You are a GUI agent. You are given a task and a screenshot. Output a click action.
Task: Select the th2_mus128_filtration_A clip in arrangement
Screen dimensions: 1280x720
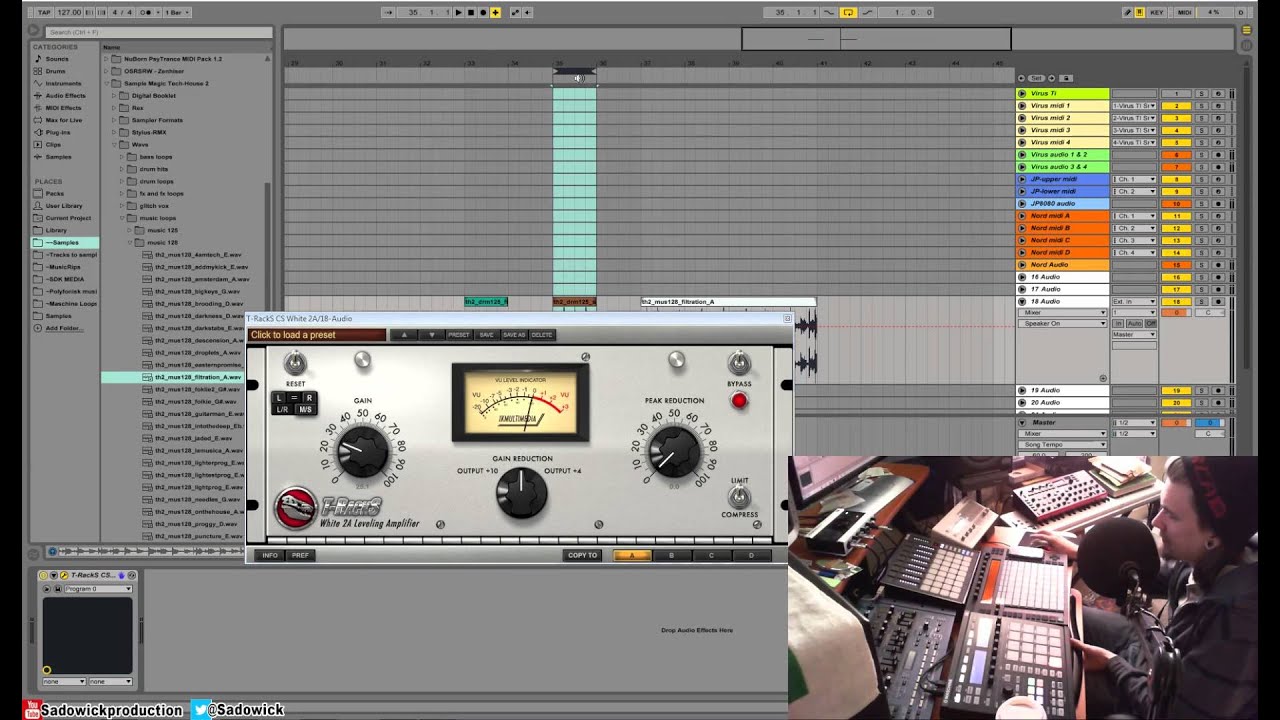728,301
